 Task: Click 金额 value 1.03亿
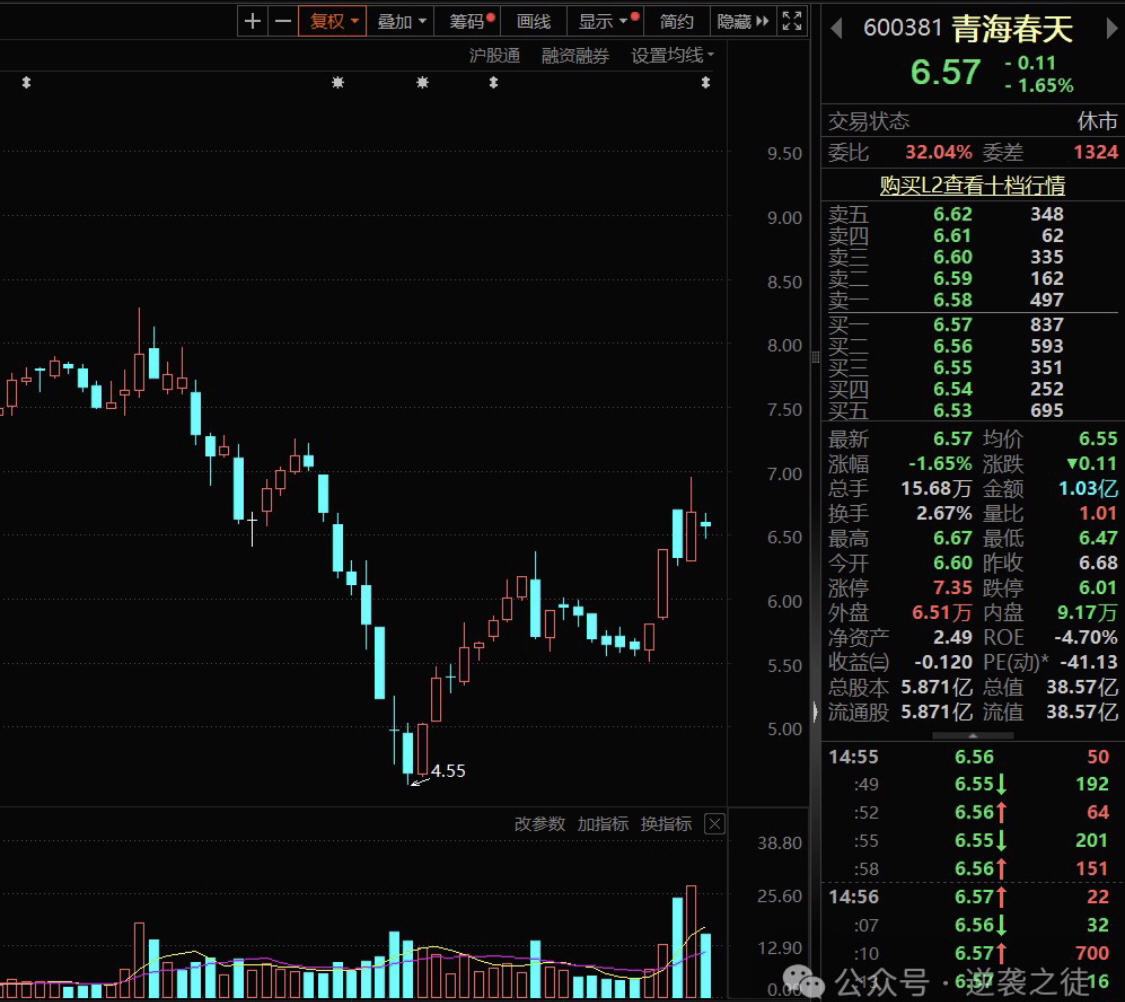[x=1088, y=489]
